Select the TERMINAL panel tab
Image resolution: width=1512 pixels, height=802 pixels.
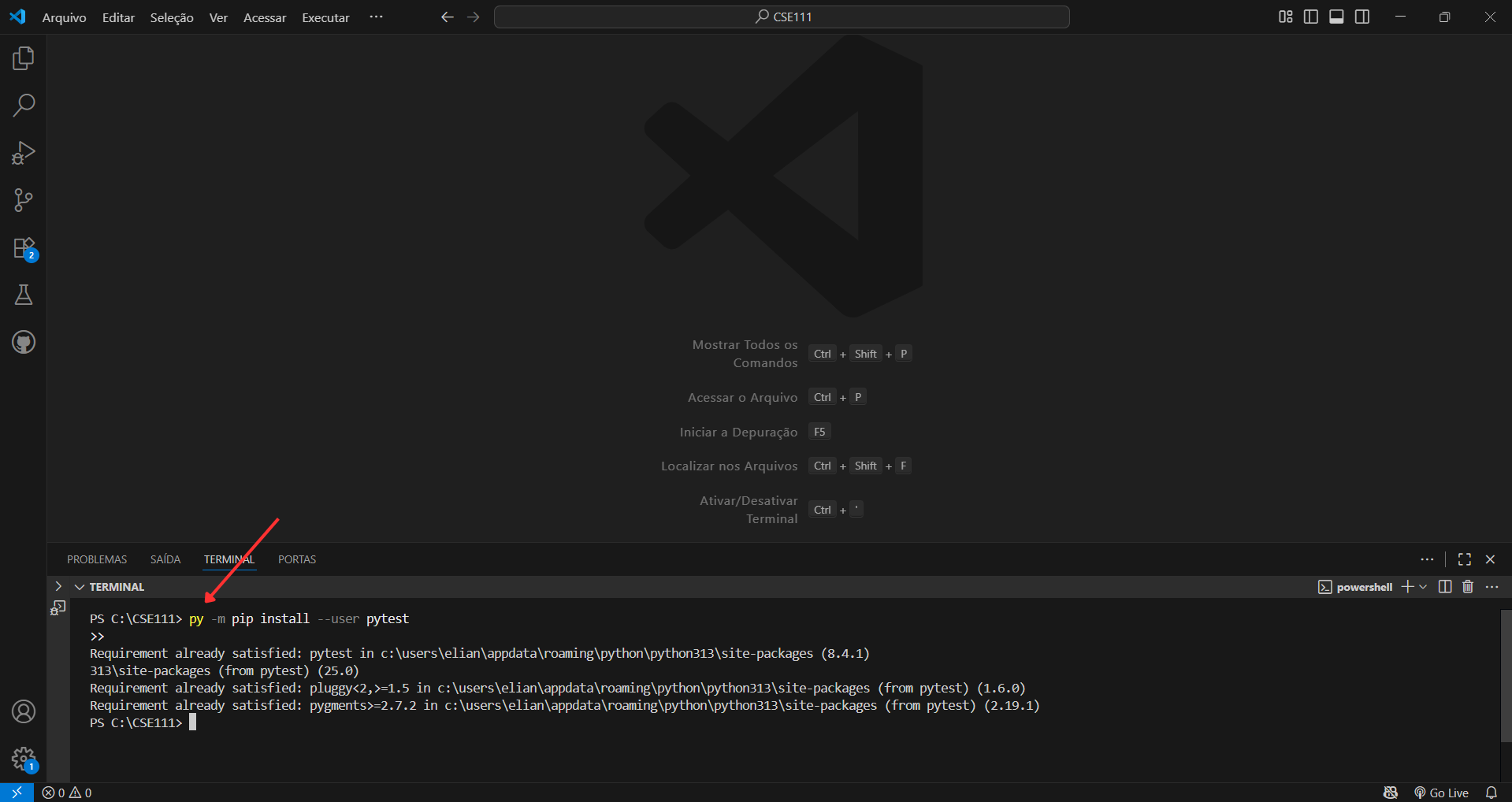(229, 559)
